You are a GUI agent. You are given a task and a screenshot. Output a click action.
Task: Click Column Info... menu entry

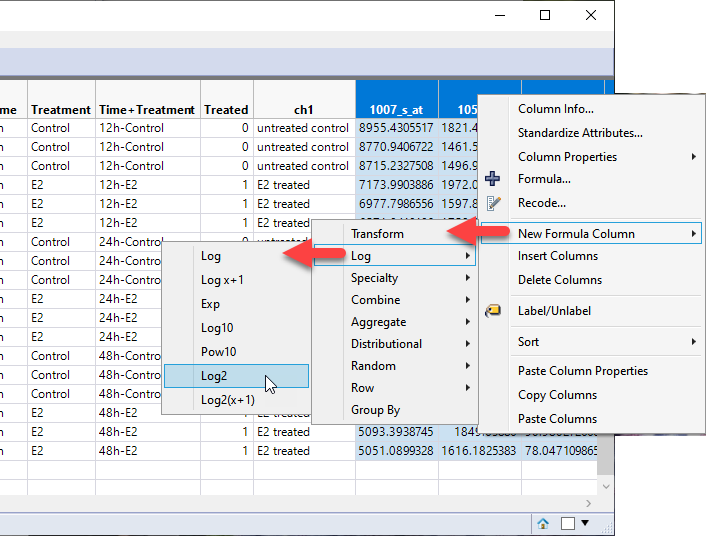tap(555, 109)
